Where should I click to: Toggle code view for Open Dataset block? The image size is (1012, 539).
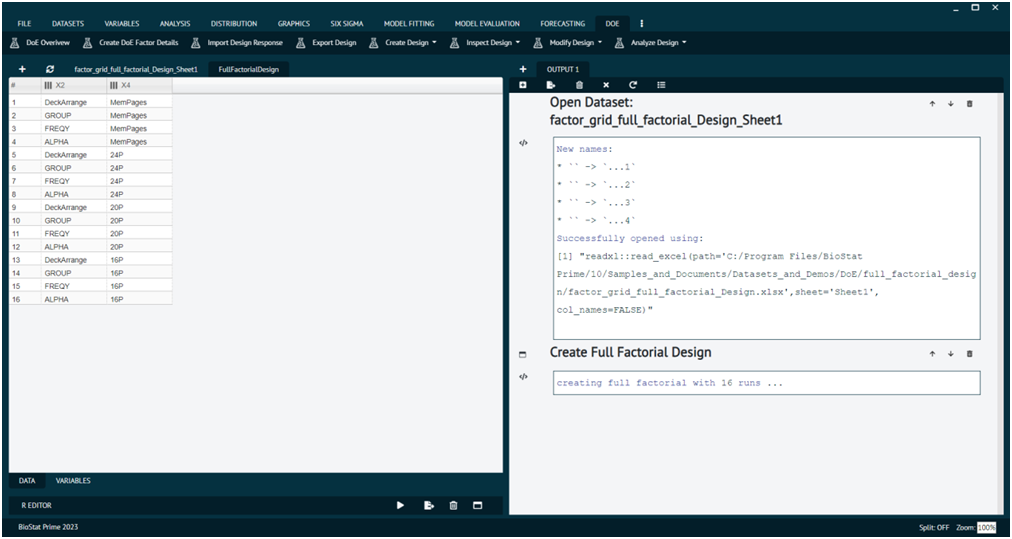tap(523, 143)
